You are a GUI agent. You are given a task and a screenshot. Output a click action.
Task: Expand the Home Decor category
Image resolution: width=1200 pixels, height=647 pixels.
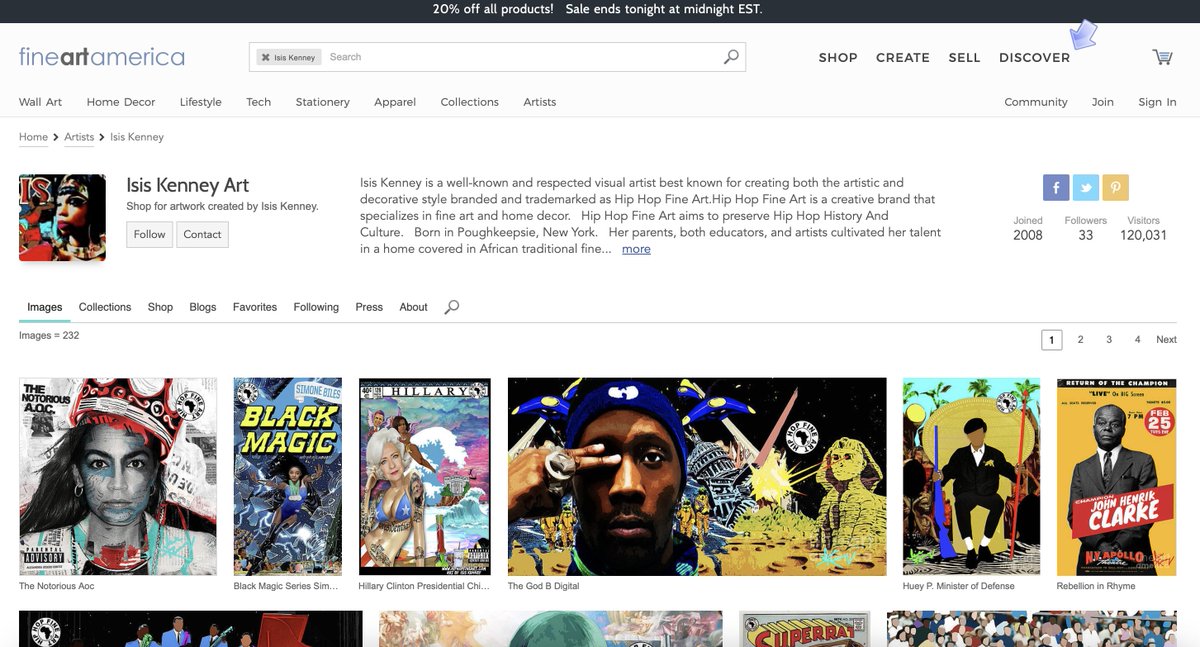point(121,102)
